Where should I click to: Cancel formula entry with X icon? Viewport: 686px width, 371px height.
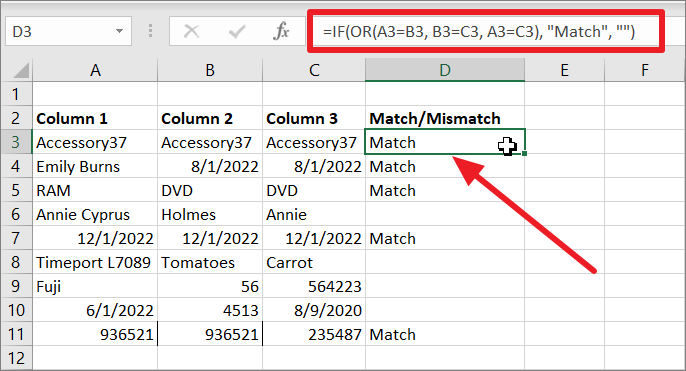pyautogui.click(x=192, y=32)
